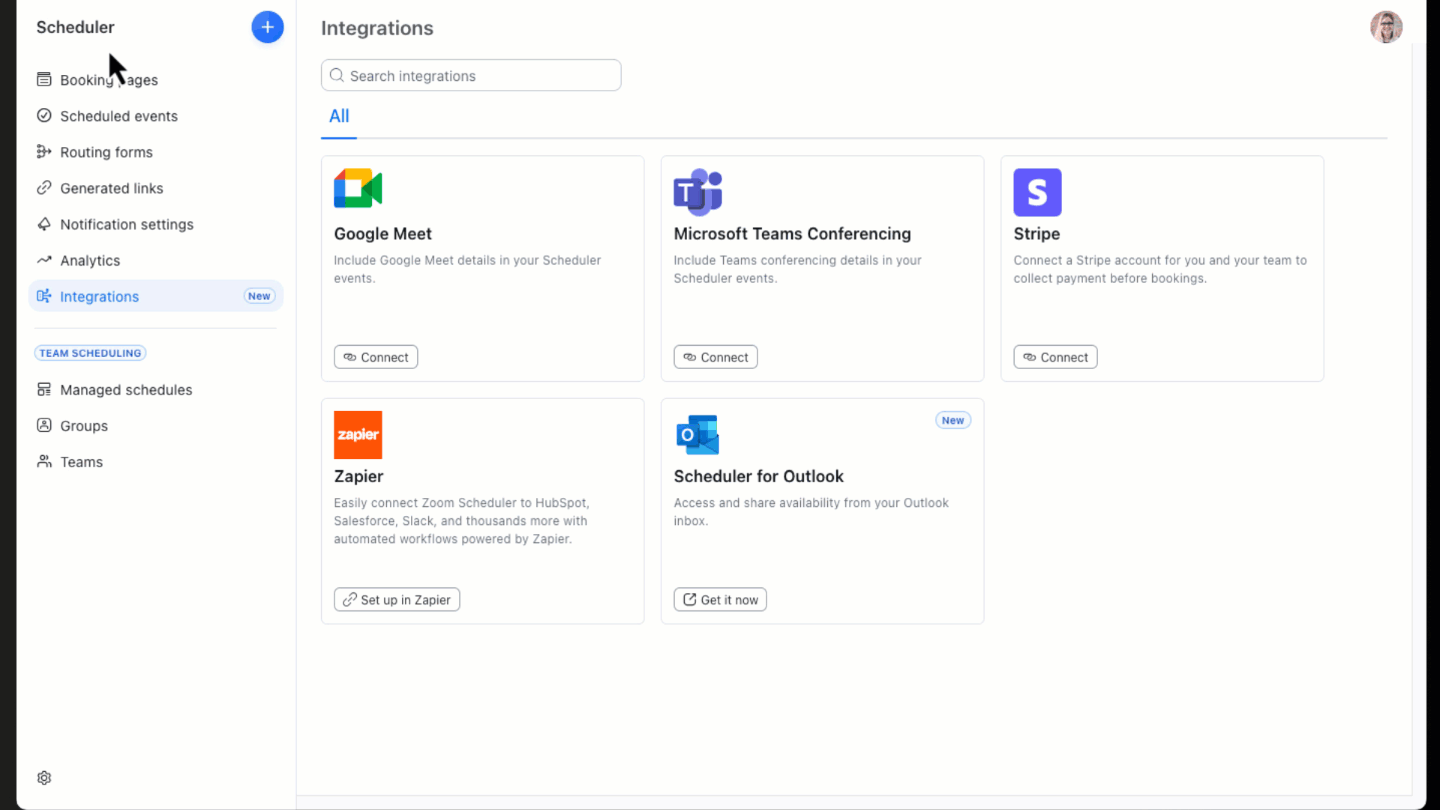
Task: Click the Integrations page heading
Action: tap(377, 28)
